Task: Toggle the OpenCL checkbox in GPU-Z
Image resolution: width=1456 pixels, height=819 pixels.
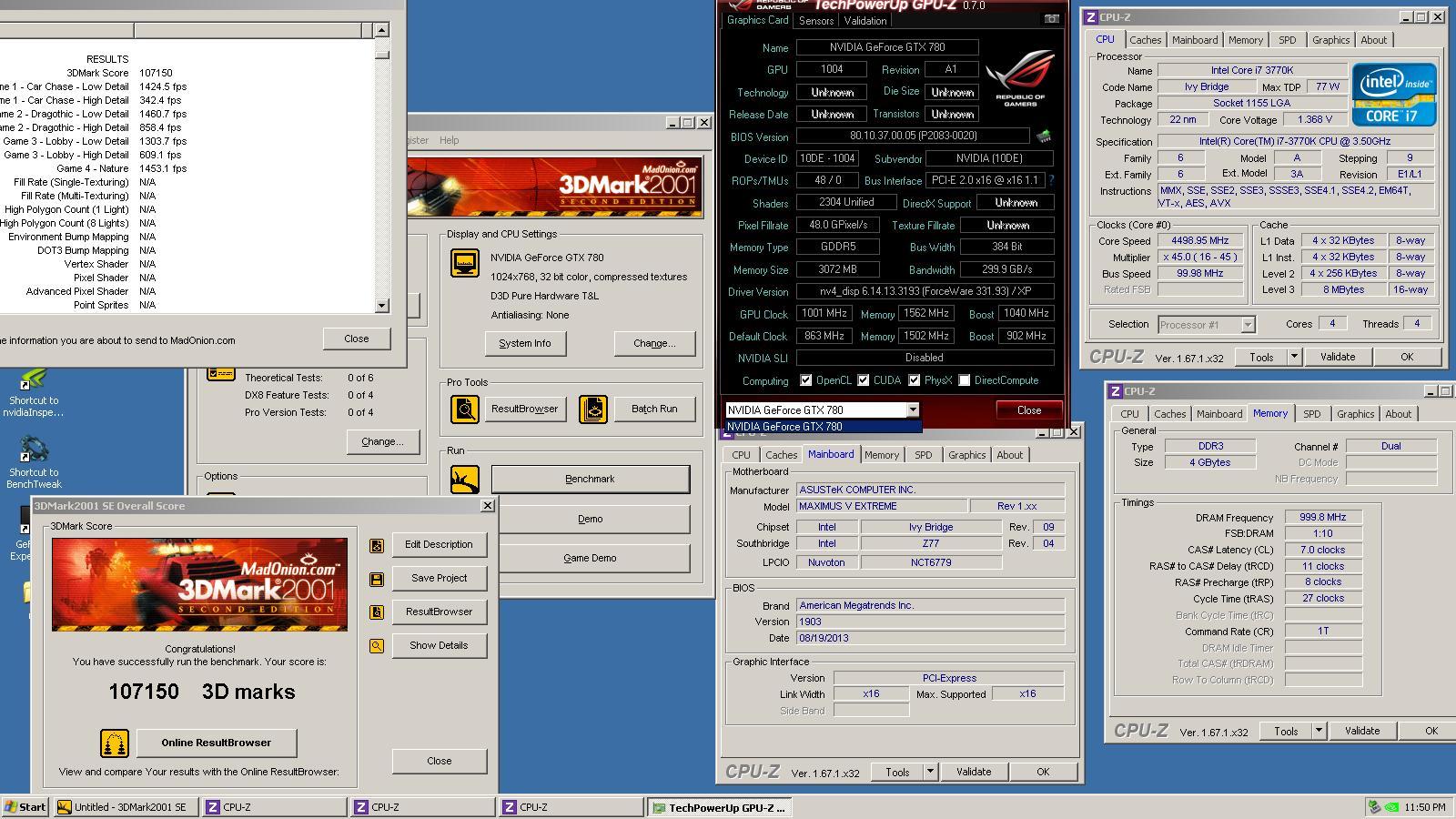Action: (x=805, y=380)
